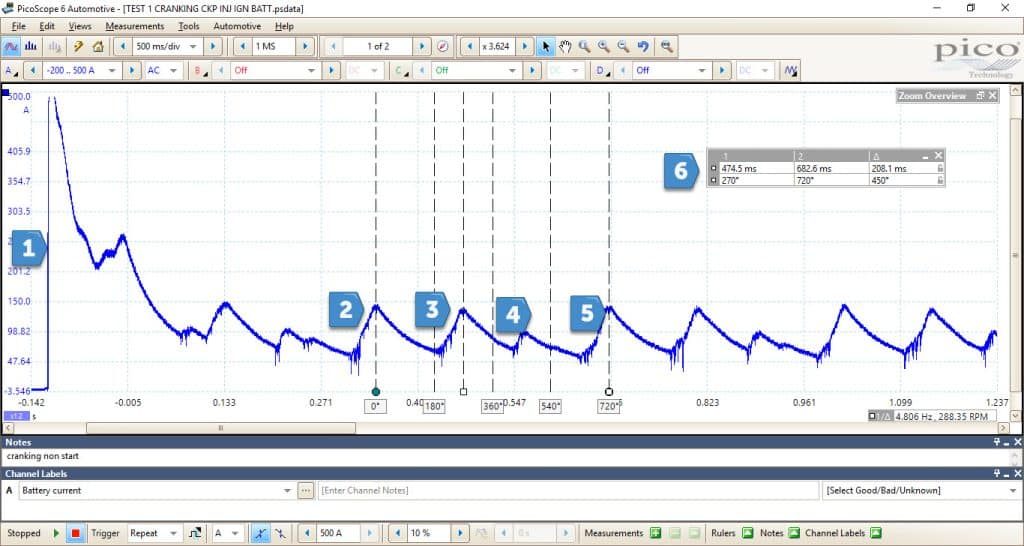
Task: Open the Tools menu
Action: click(189, 26)
